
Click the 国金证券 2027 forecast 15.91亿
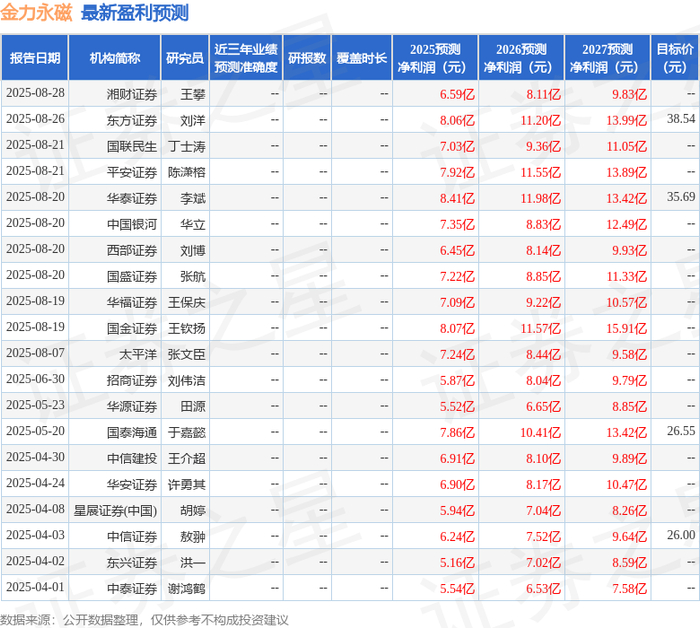(626, 329)
